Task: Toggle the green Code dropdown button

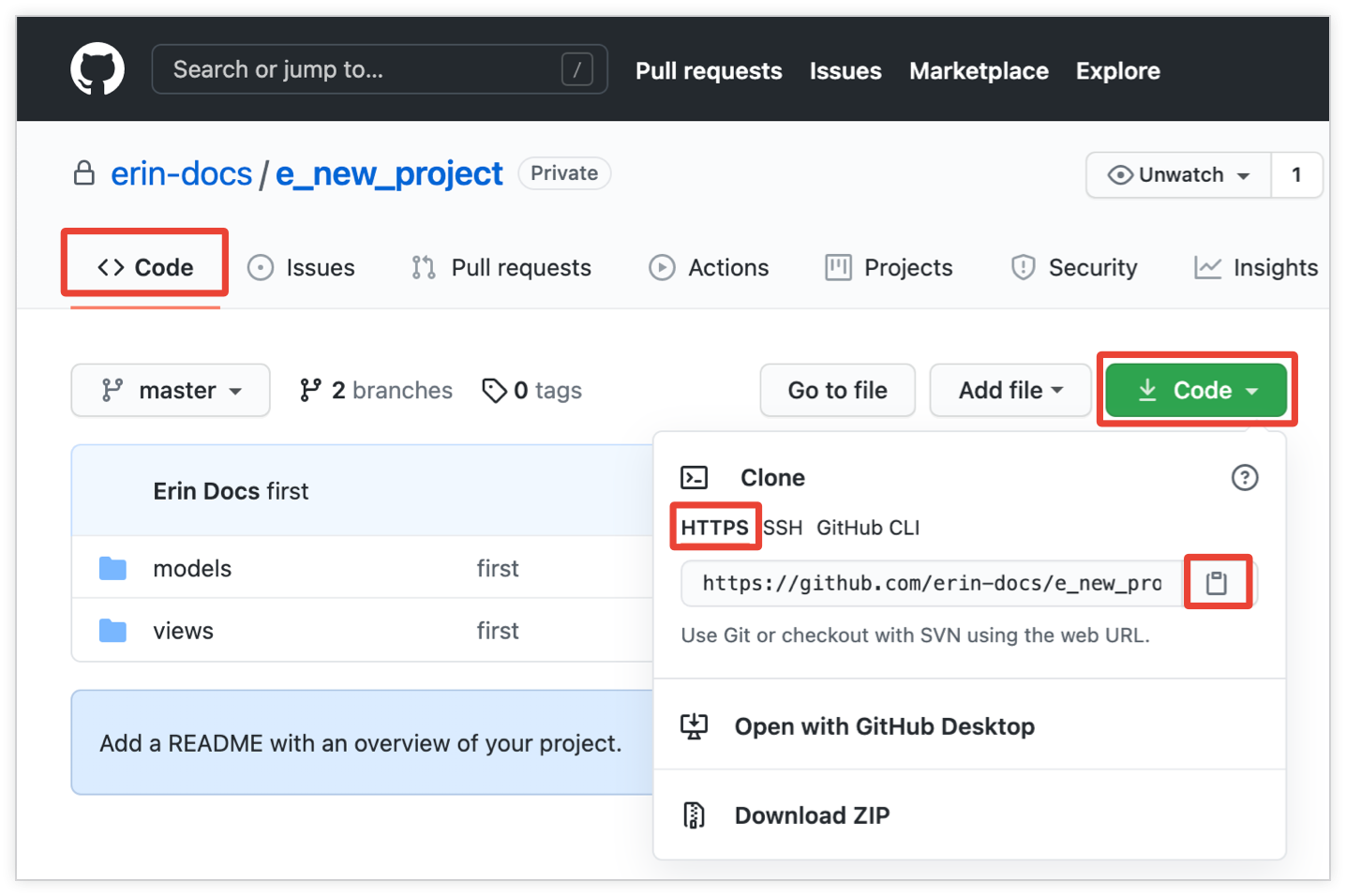Action: (x=1196, y=390)
